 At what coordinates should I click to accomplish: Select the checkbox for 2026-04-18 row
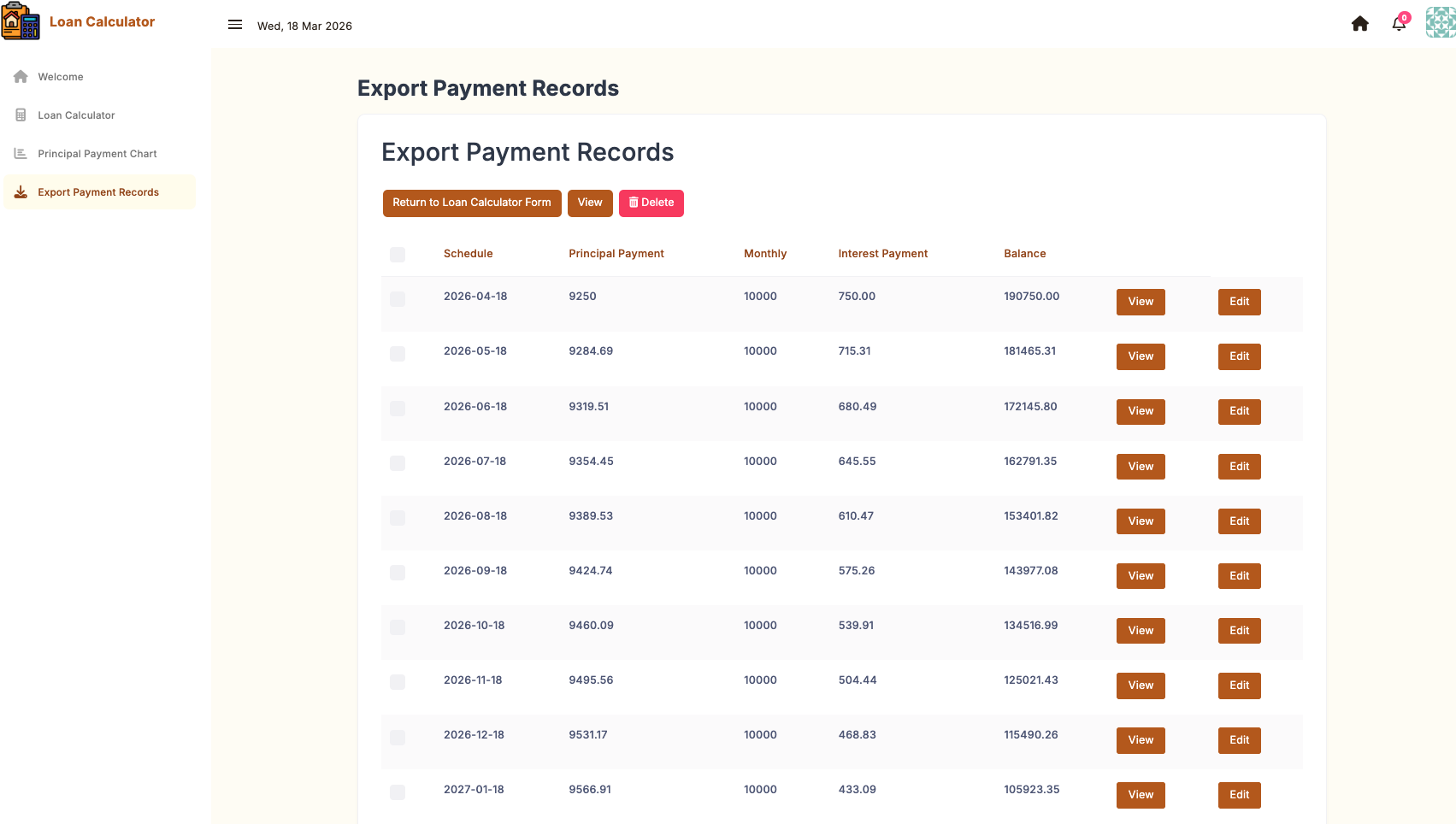click(398, 299)
